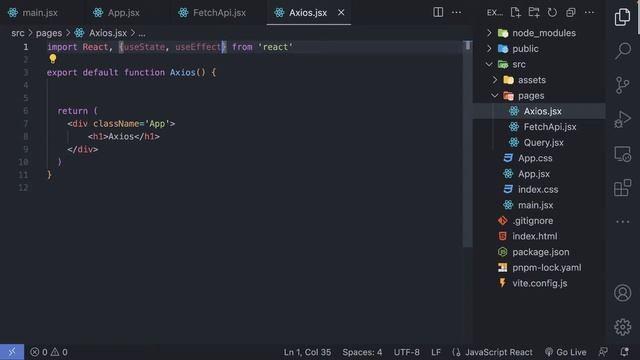Click the New File icon in Explorer
The height and width of the screenshot is (360, 640).
(x=516, y=13)
